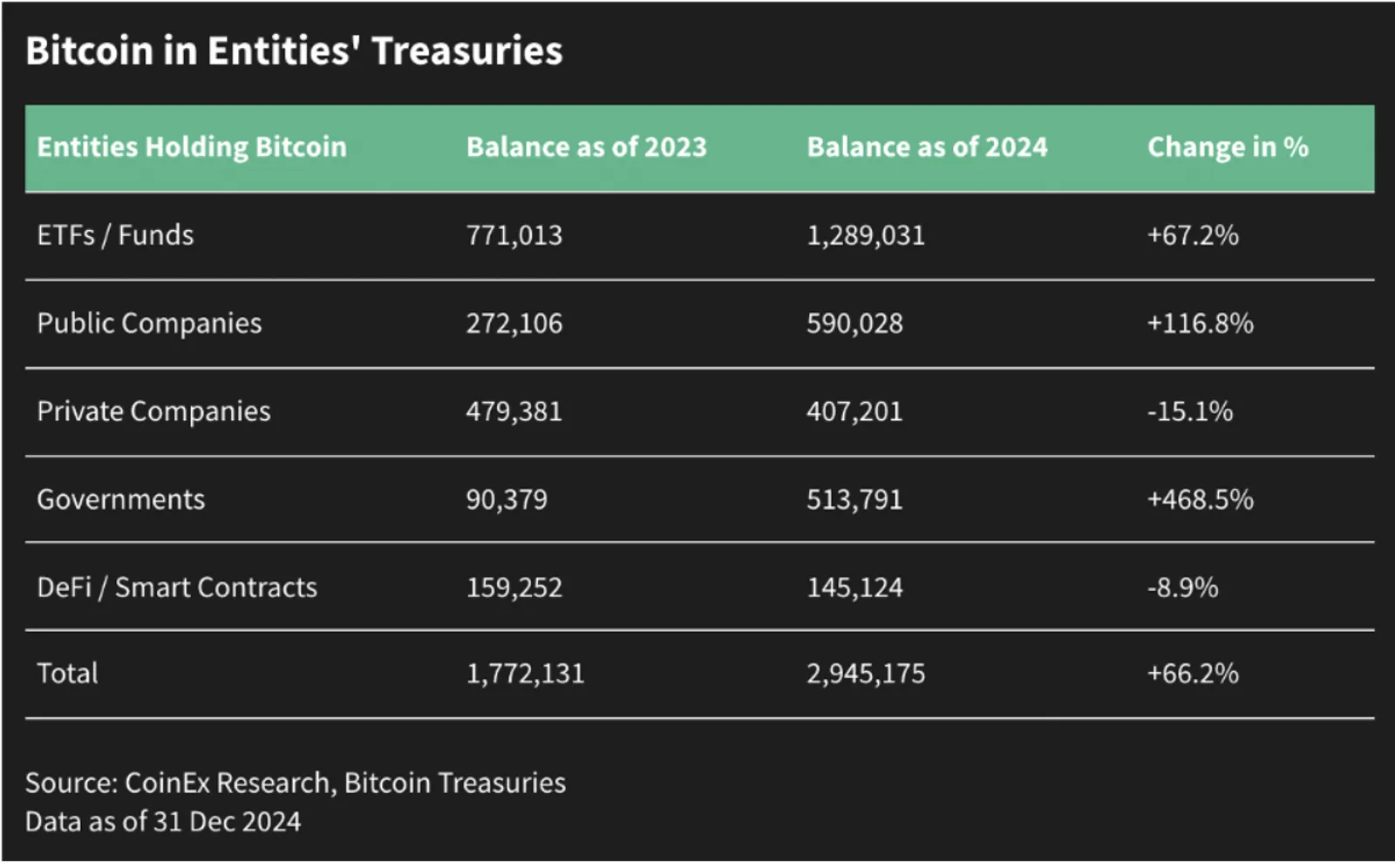1395x868 pixels.
Task: Select the 'Data as of 31 Dec 2024' note
Action: coord(163,821)
